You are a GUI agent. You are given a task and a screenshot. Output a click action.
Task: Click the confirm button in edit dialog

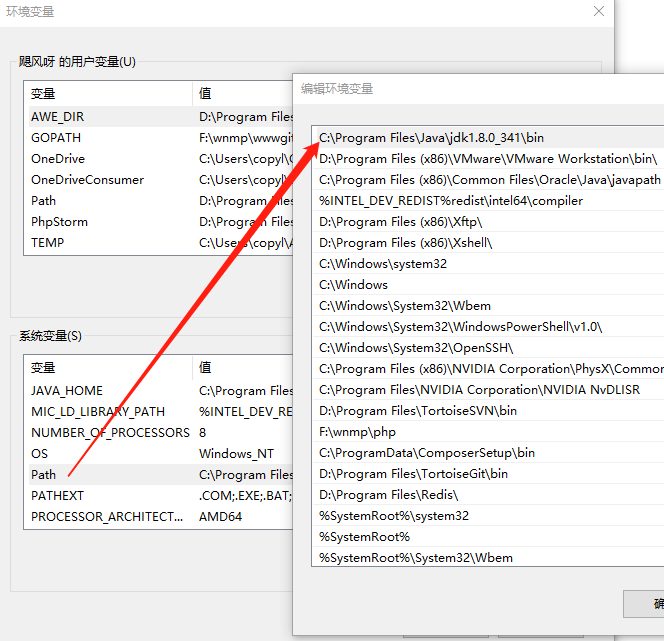click(x=645, y=604)
